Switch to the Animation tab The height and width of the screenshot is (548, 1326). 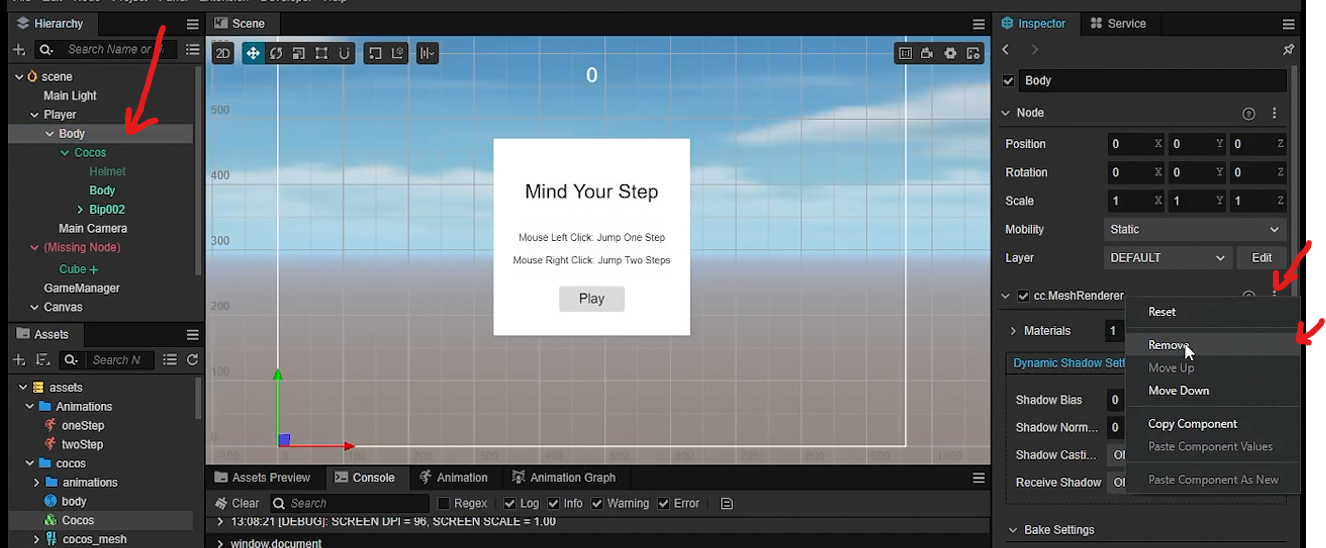pyautogui.click(x=454, y=478)
